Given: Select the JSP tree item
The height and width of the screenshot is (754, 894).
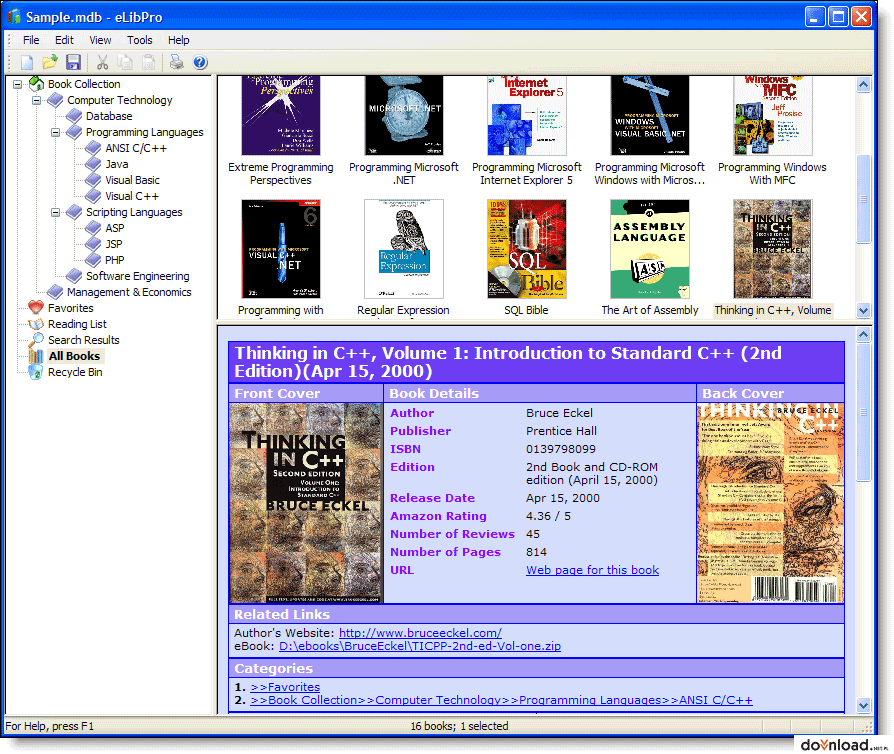Looking at the screenshot, I should click(x=113, y=244).
